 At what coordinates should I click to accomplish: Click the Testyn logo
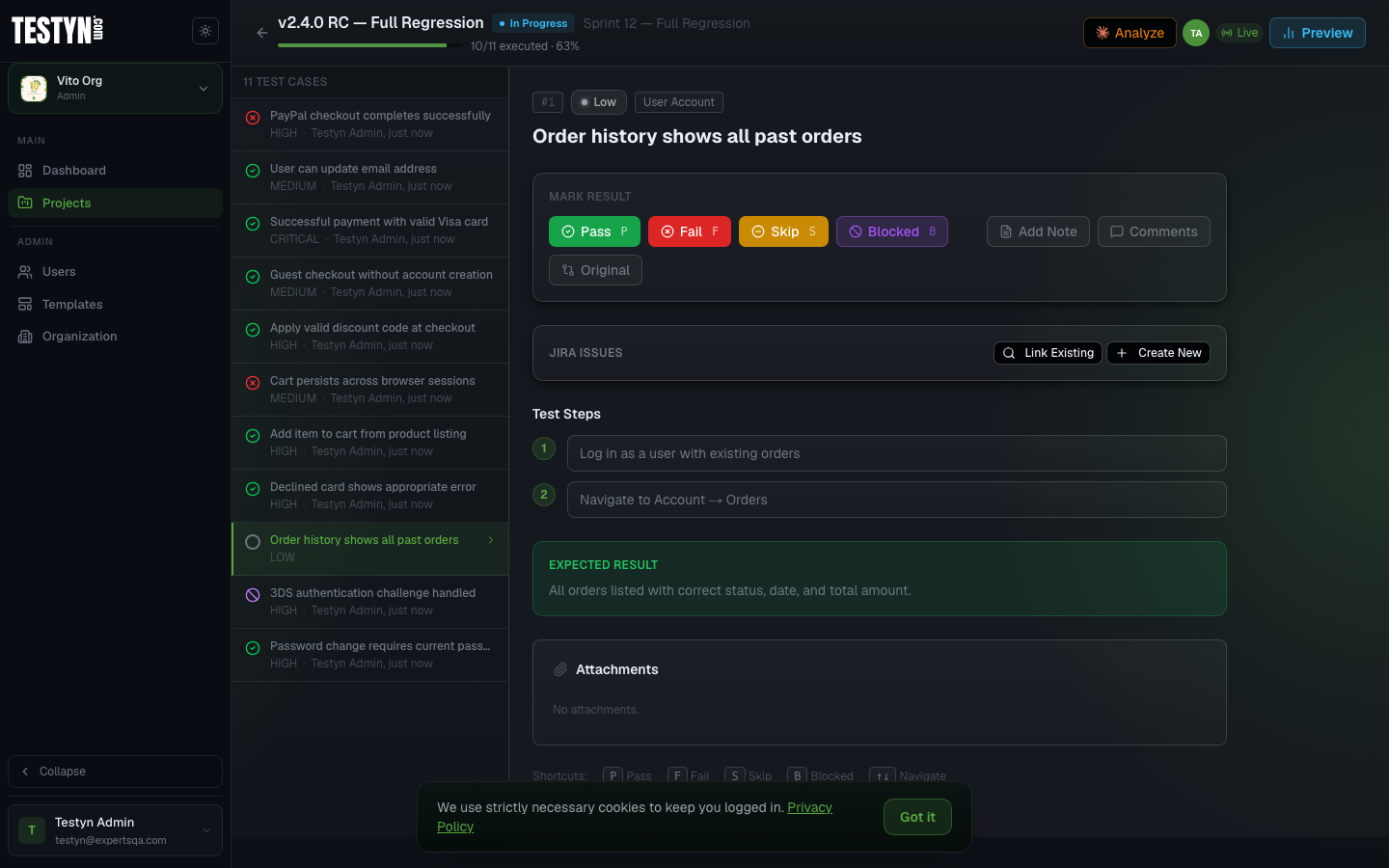point(58,31)
